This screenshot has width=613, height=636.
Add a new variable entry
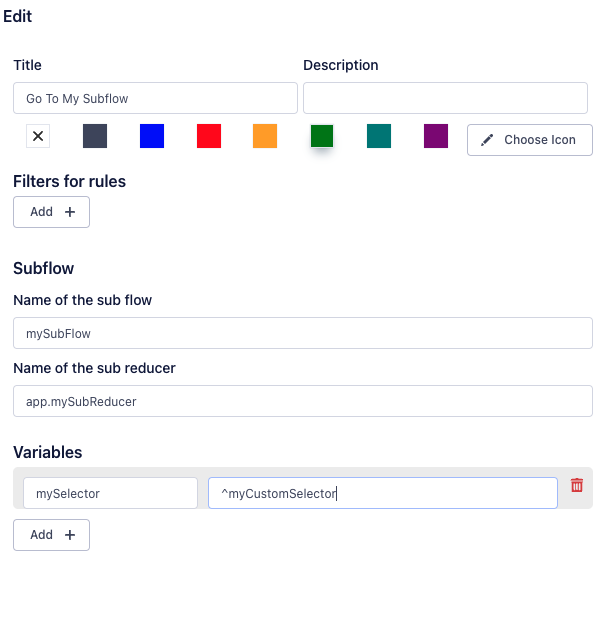pyautogui.click(x=51, y=535)
